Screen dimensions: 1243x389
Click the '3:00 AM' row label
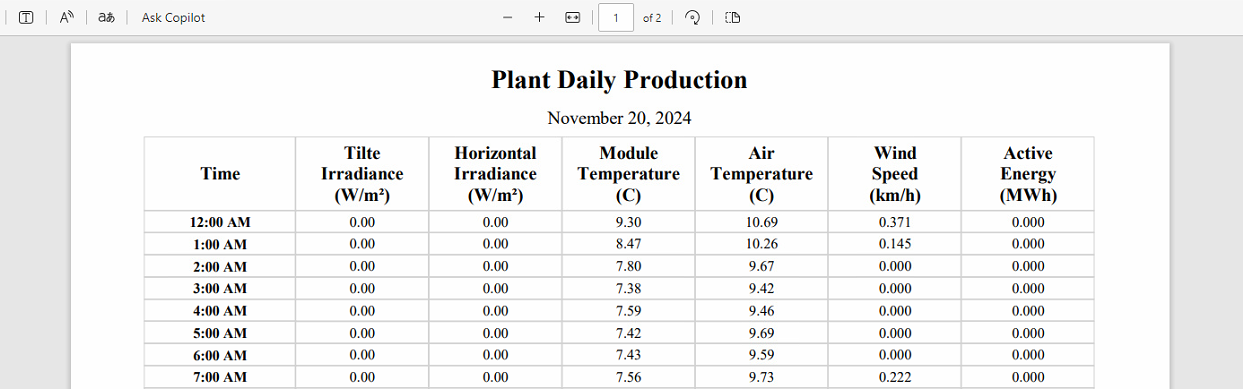(220, 289)
